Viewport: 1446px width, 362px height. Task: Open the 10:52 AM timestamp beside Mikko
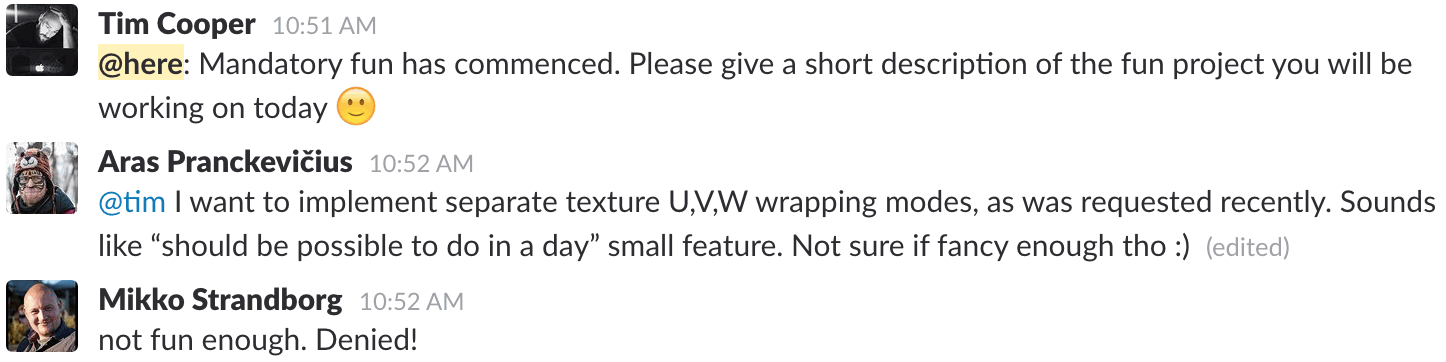pos(411,301)
